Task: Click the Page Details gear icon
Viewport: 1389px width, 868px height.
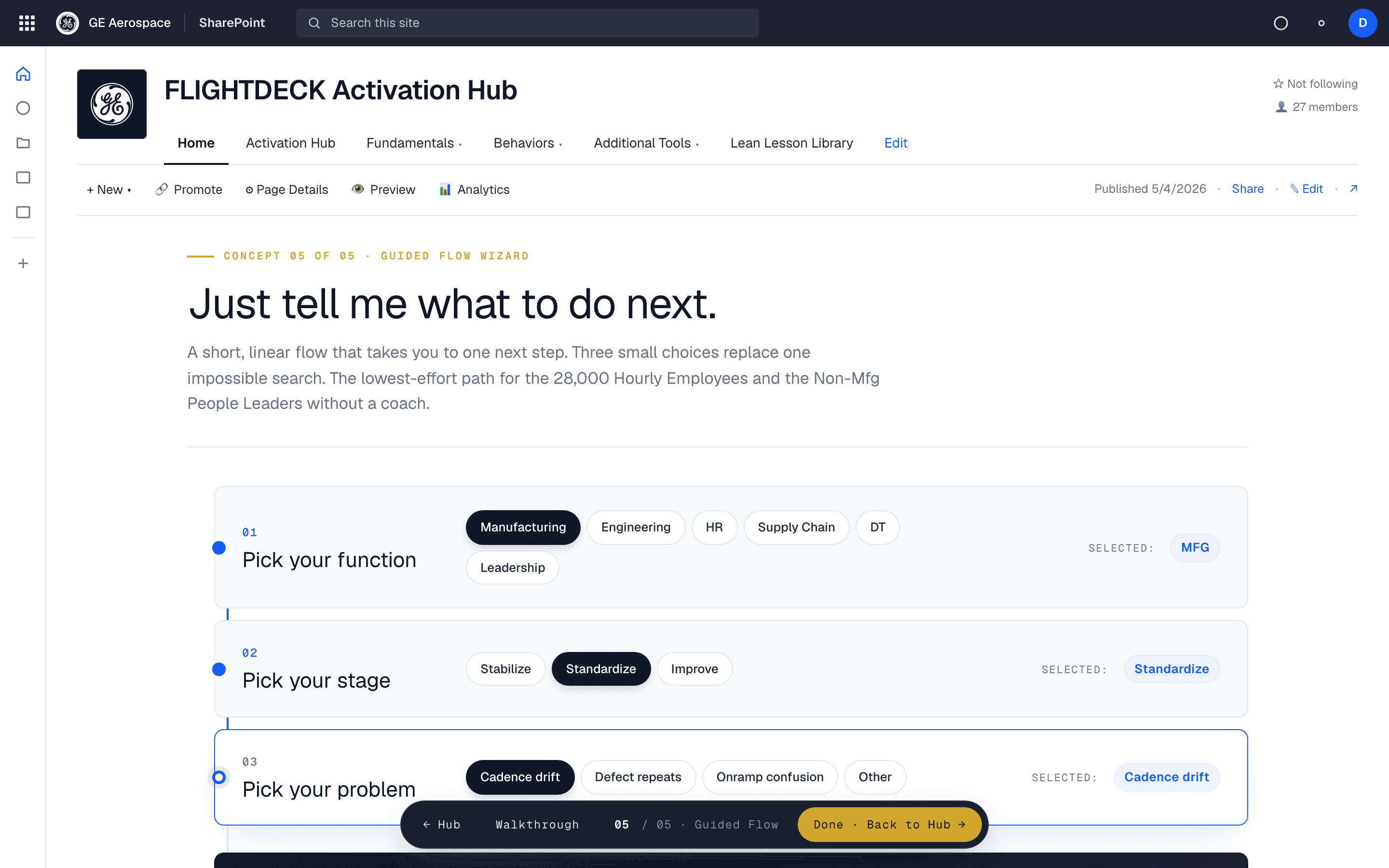Action: [x=249, y=190]
